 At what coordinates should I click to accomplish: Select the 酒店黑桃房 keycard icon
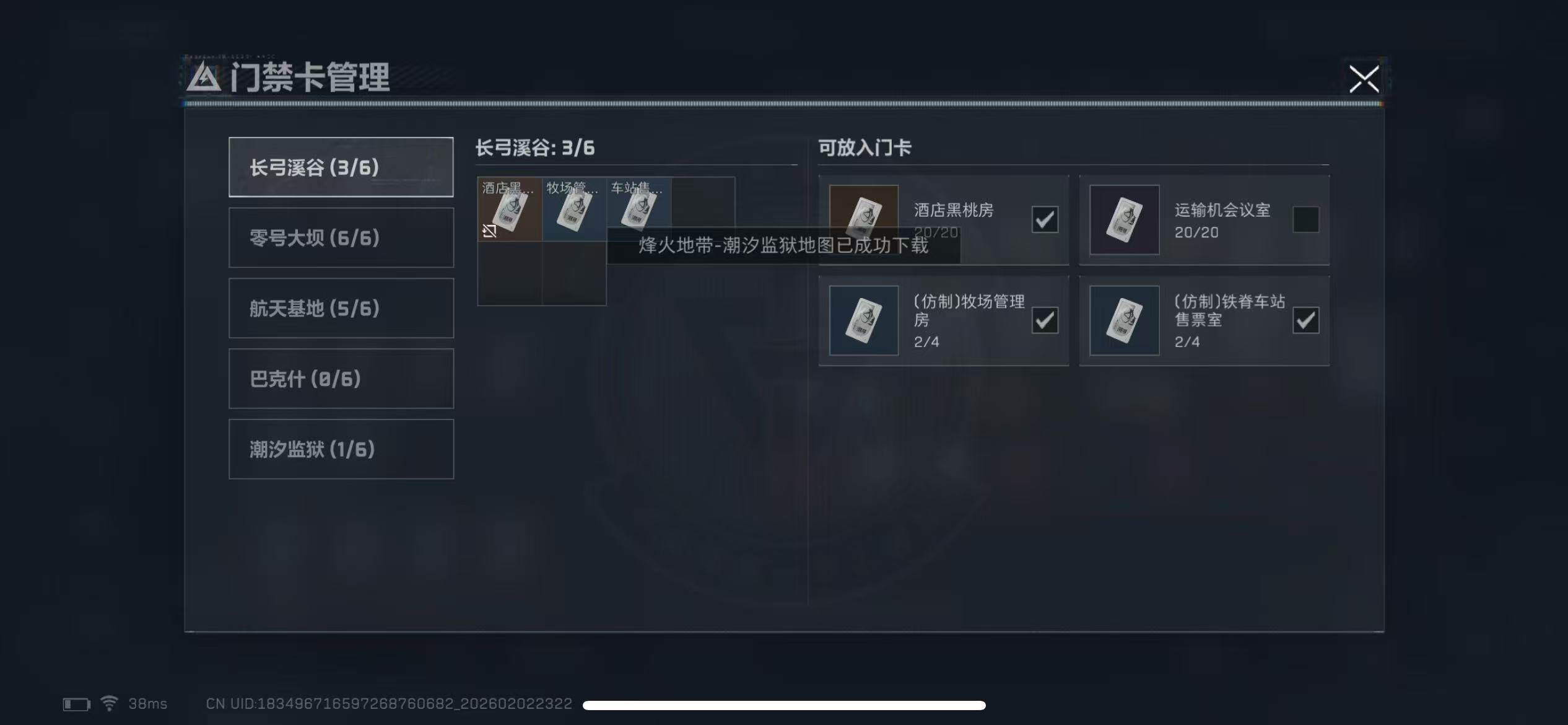pyautogui.click(x=863, y=219)
